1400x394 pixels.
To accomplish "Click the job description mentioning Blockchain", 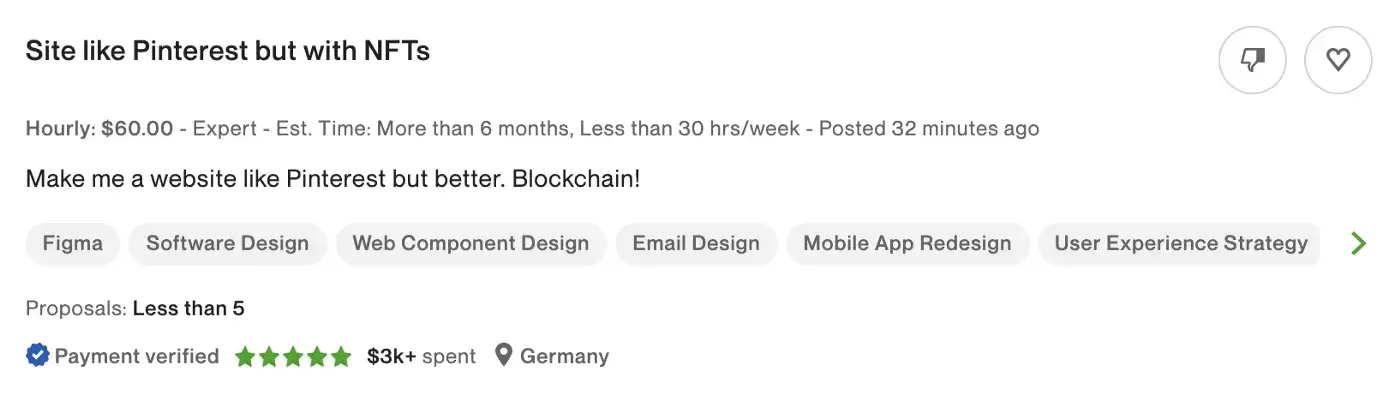I will click(x=333, y=180).
